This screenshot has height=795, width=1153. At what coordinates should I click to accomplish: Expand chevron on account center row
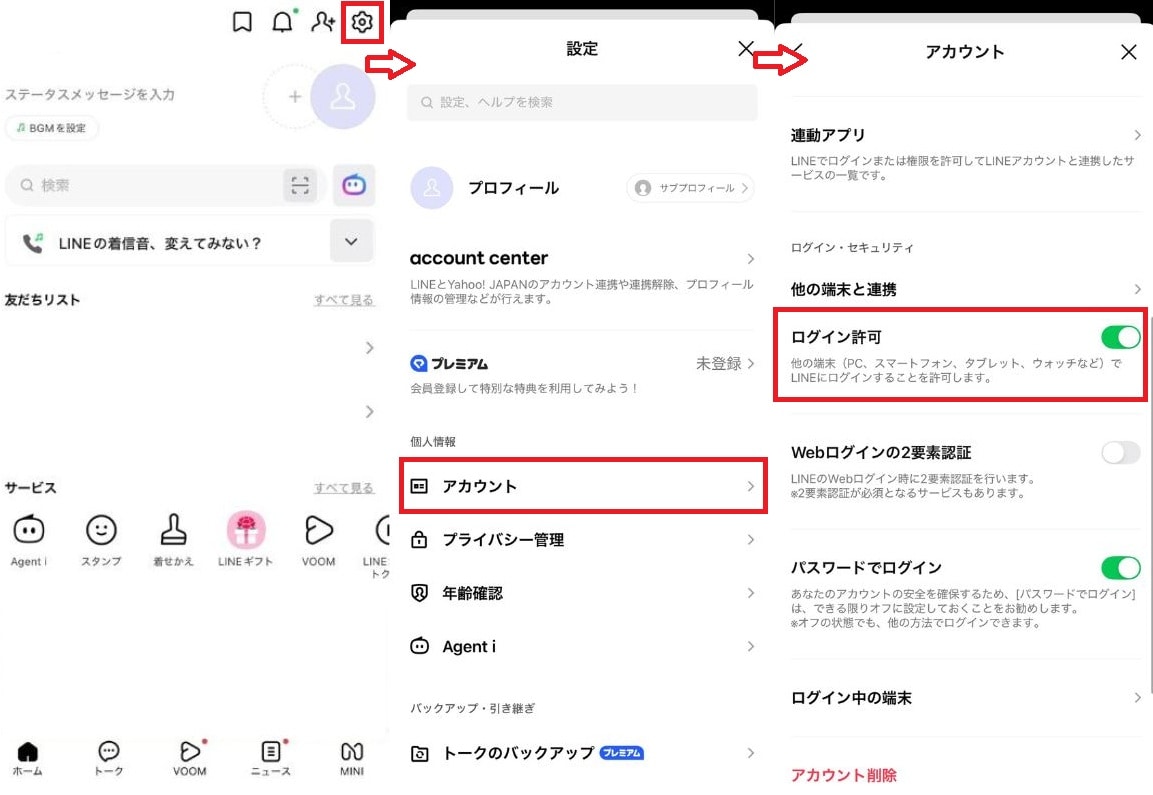750,259
